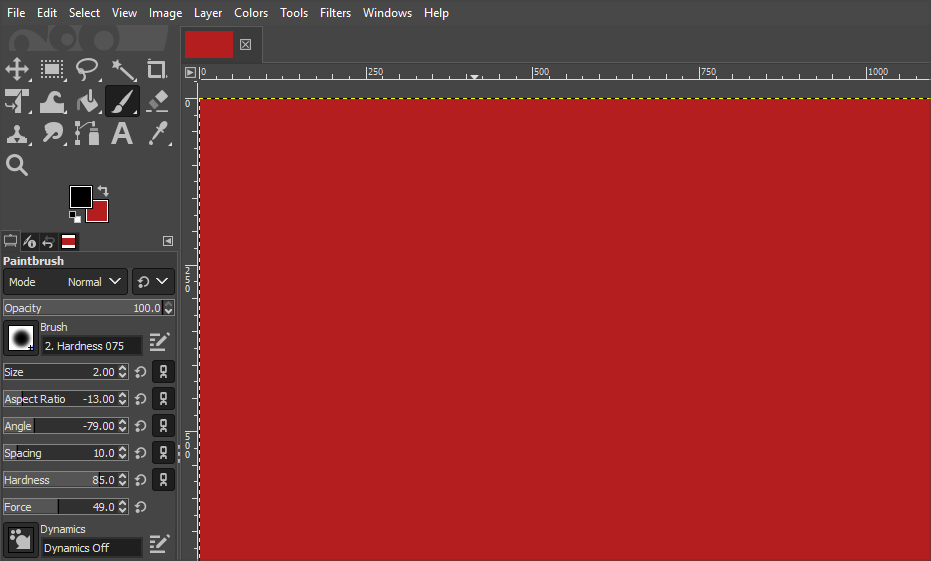Toggle link Hardness to brush default
Viewport: 931px width, 561px height.
(163, 480)
